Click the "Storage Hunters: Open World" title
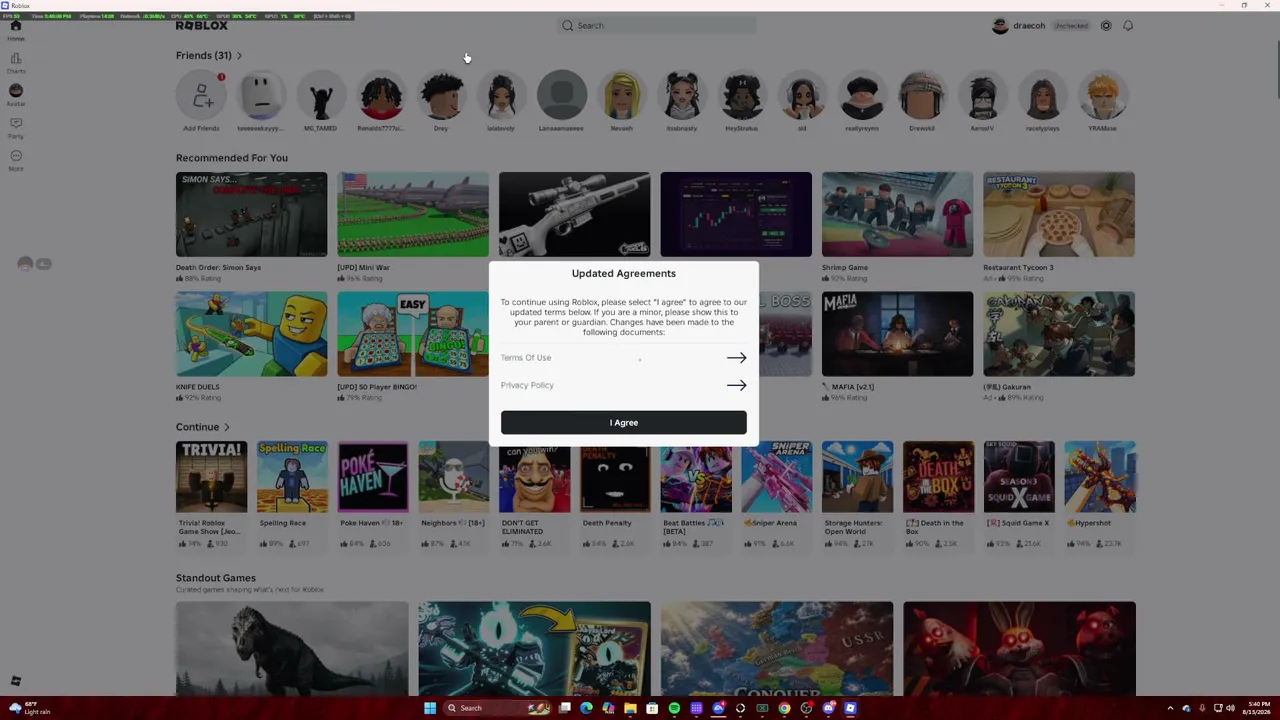 (854, 527)
